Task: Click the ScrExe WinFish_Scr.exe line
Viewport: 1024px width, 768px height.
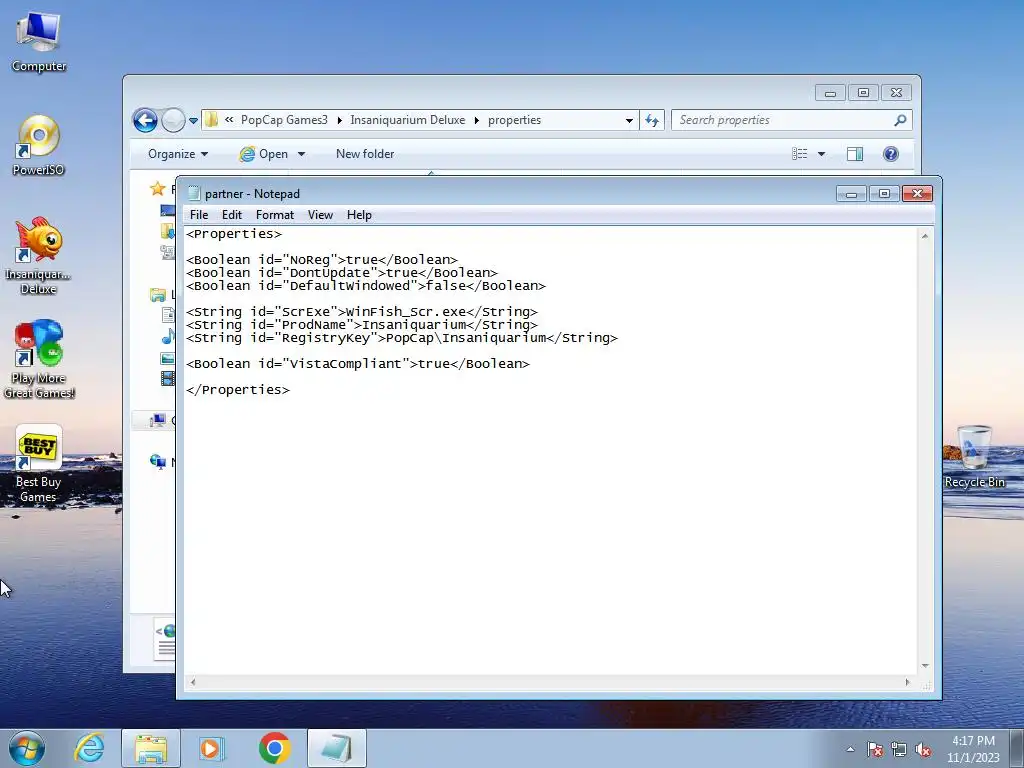Action: [x=362, y=312]
